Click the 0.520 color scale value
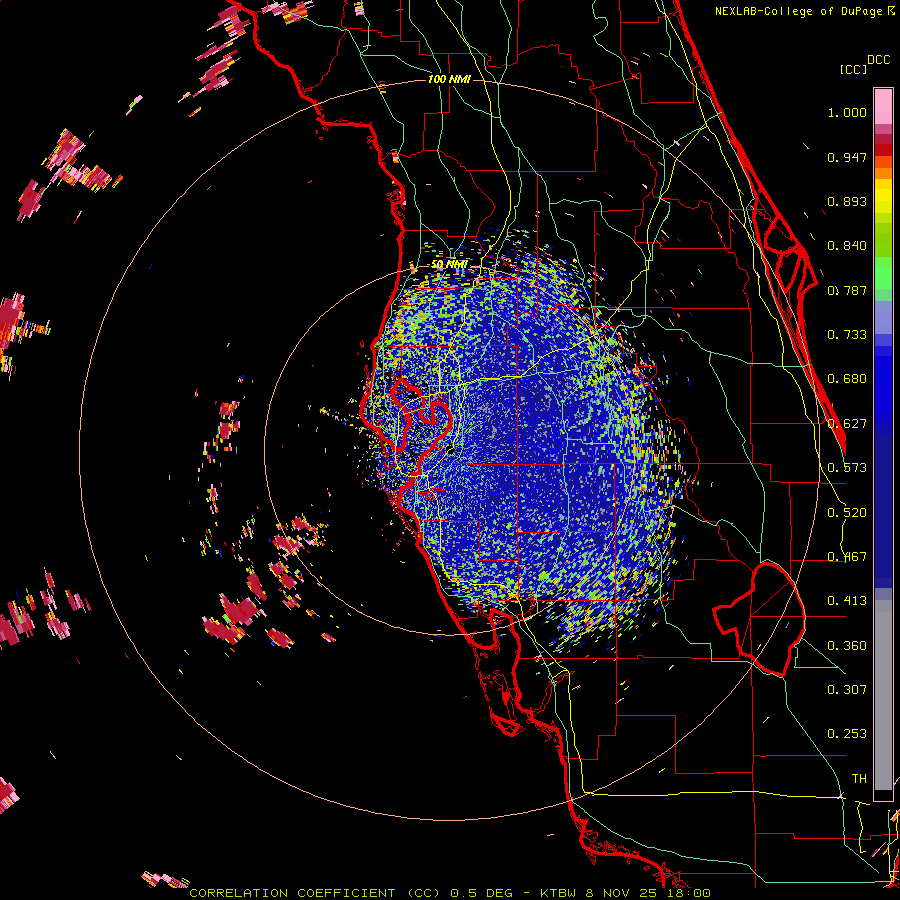Screen dimensions: 900x900 (x=847, y=513)
